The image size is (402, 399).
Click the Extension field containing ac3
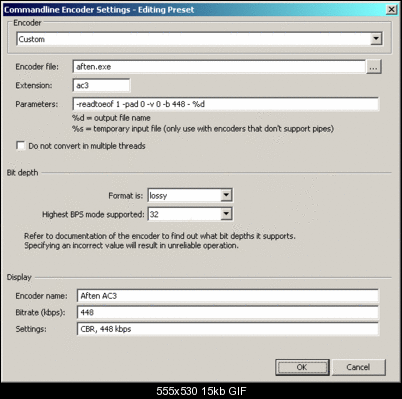pos(101,85)
